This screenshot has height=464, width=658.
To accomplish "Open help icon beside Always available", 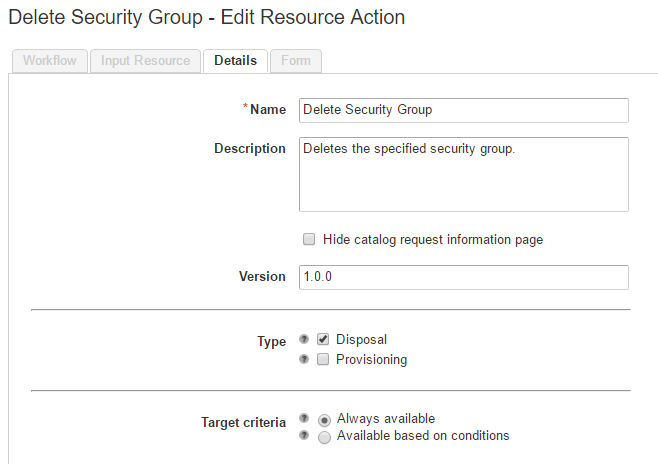I will point(304,418).
